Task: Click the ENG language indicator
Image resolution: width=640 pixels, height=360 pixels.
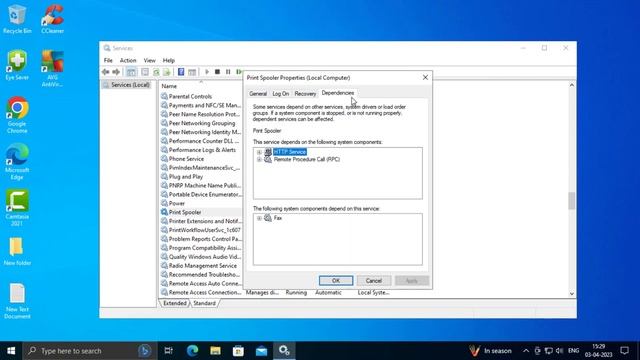Action: click(x=573, y=351)
